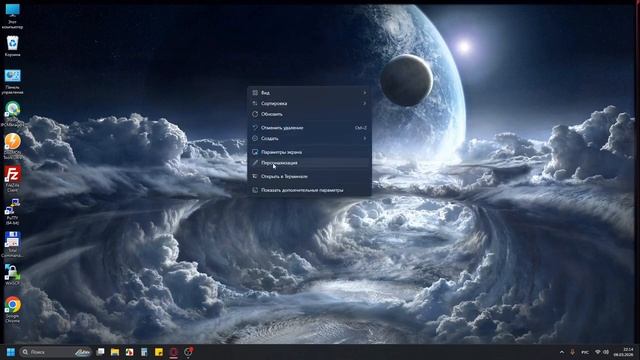The width and height of the screenshot is (640, 360).
Task: Open the clock and date in the taskbar
Action: [x=624, y=352]
